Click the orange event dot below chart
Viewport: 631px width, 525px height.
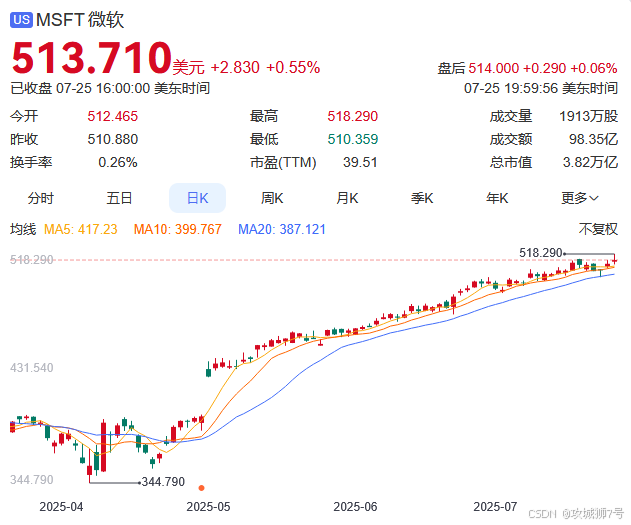tap(202, 488)
